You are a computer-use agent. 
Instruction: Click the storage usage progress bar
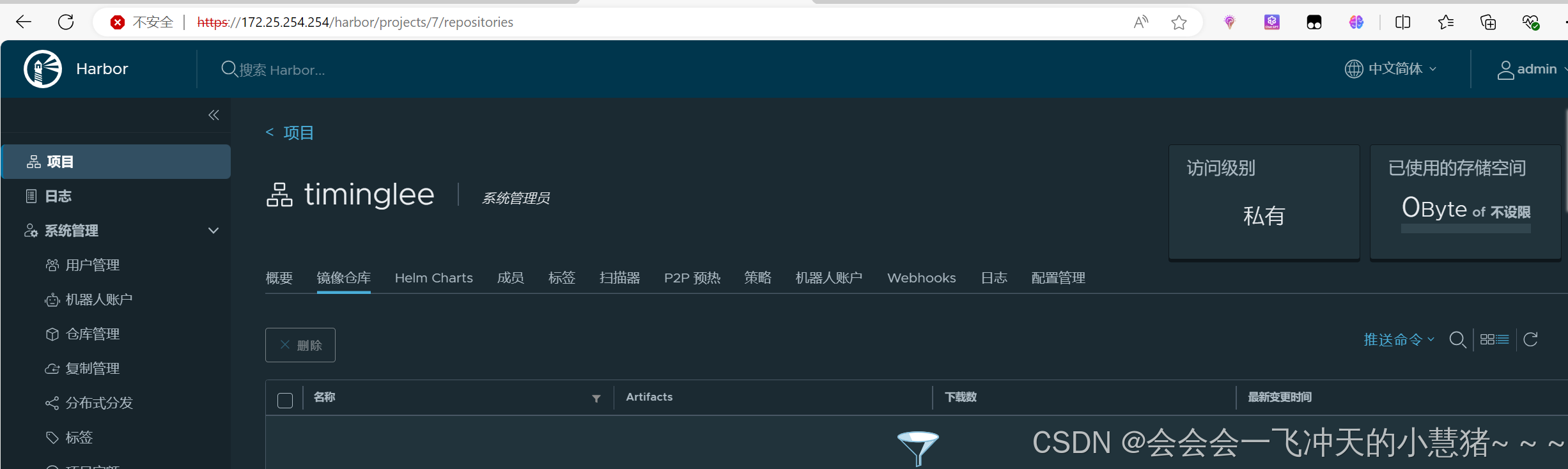[1466, 229]
